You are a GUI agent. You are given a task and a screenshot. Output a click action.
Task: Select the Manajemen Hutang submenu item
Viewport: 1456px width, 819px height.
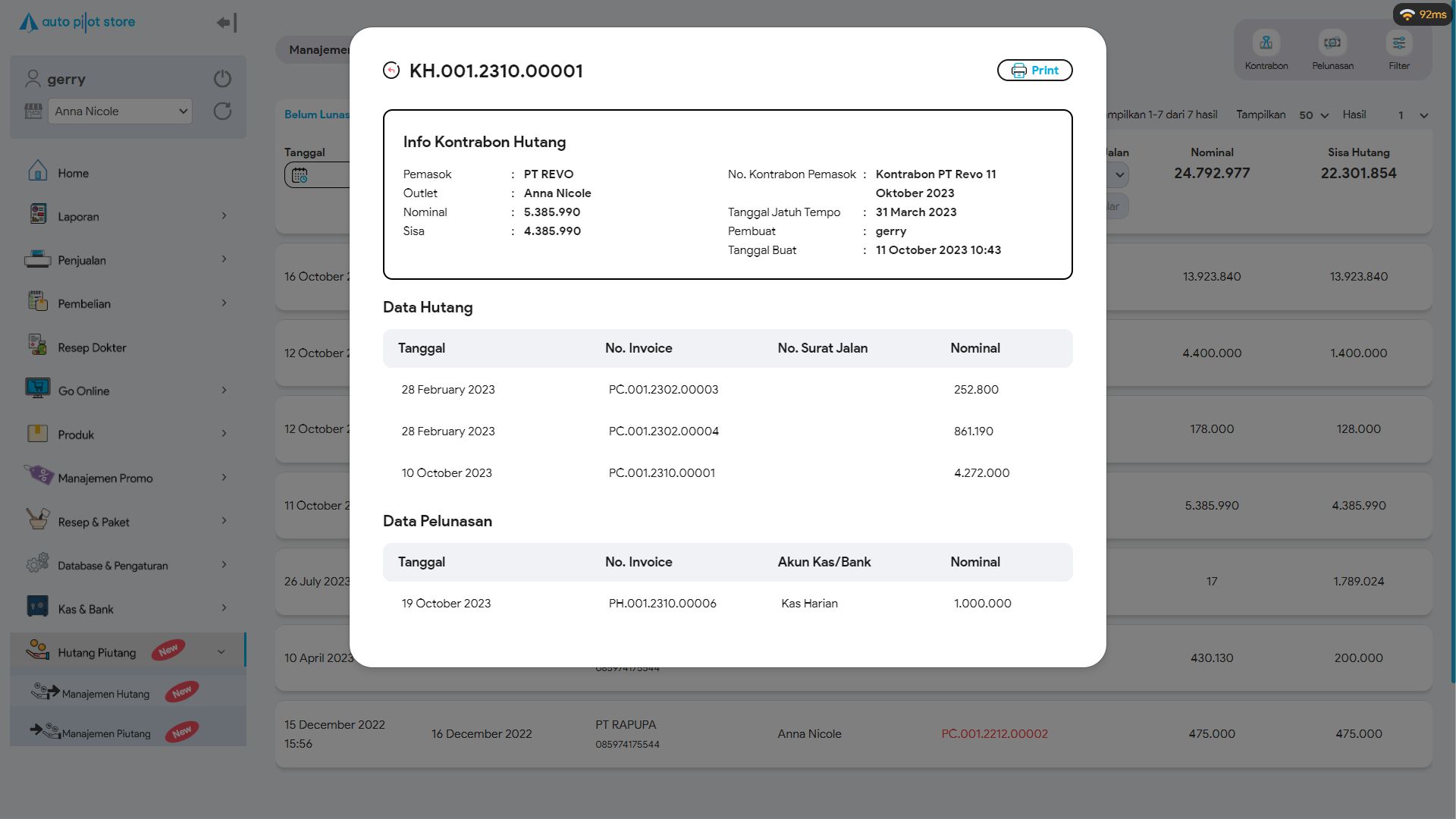tap(105, 693)
